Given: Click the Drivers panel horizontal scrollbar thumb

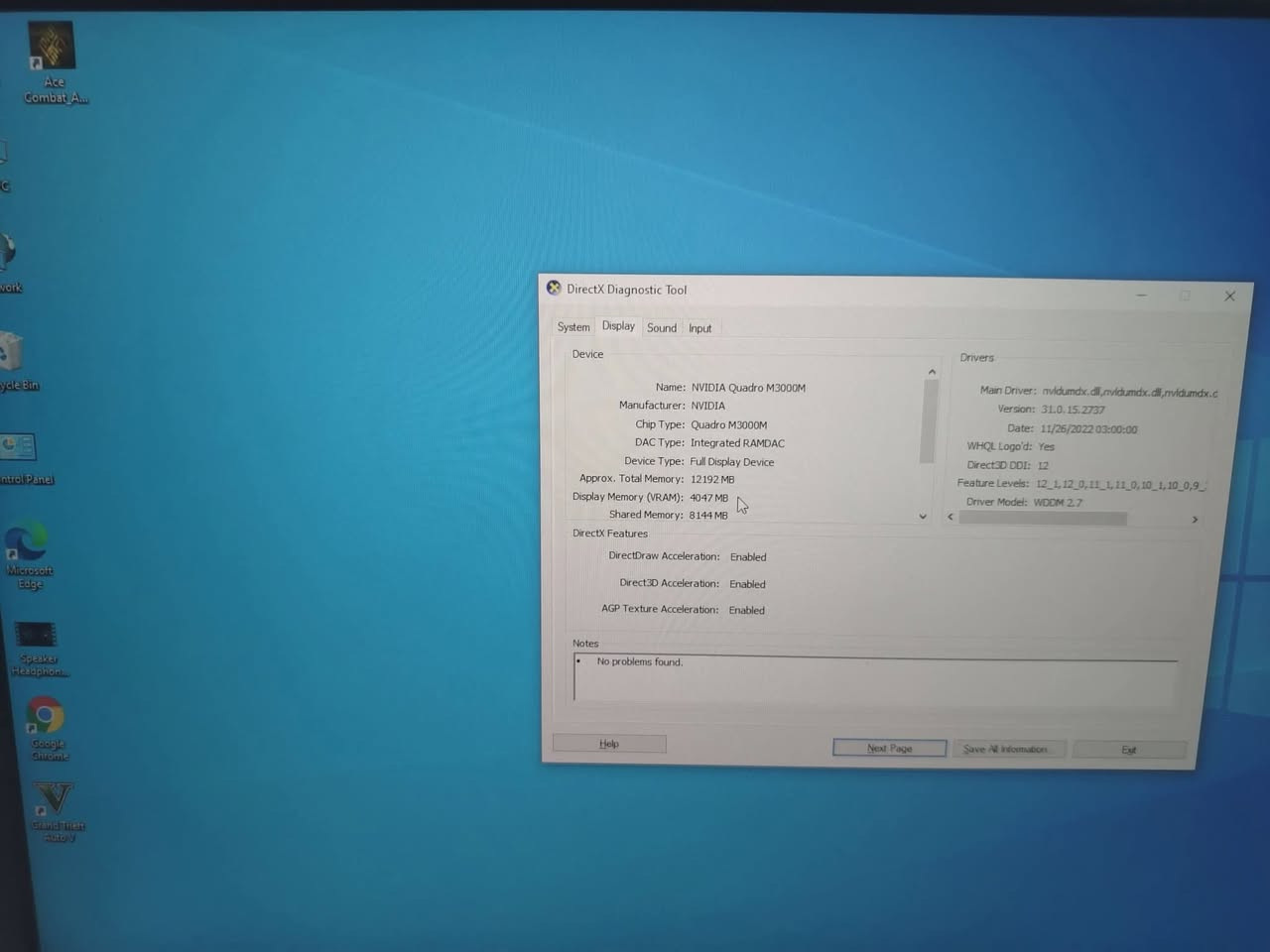Looking at the screenshot, I should (x=1043, y=519).
